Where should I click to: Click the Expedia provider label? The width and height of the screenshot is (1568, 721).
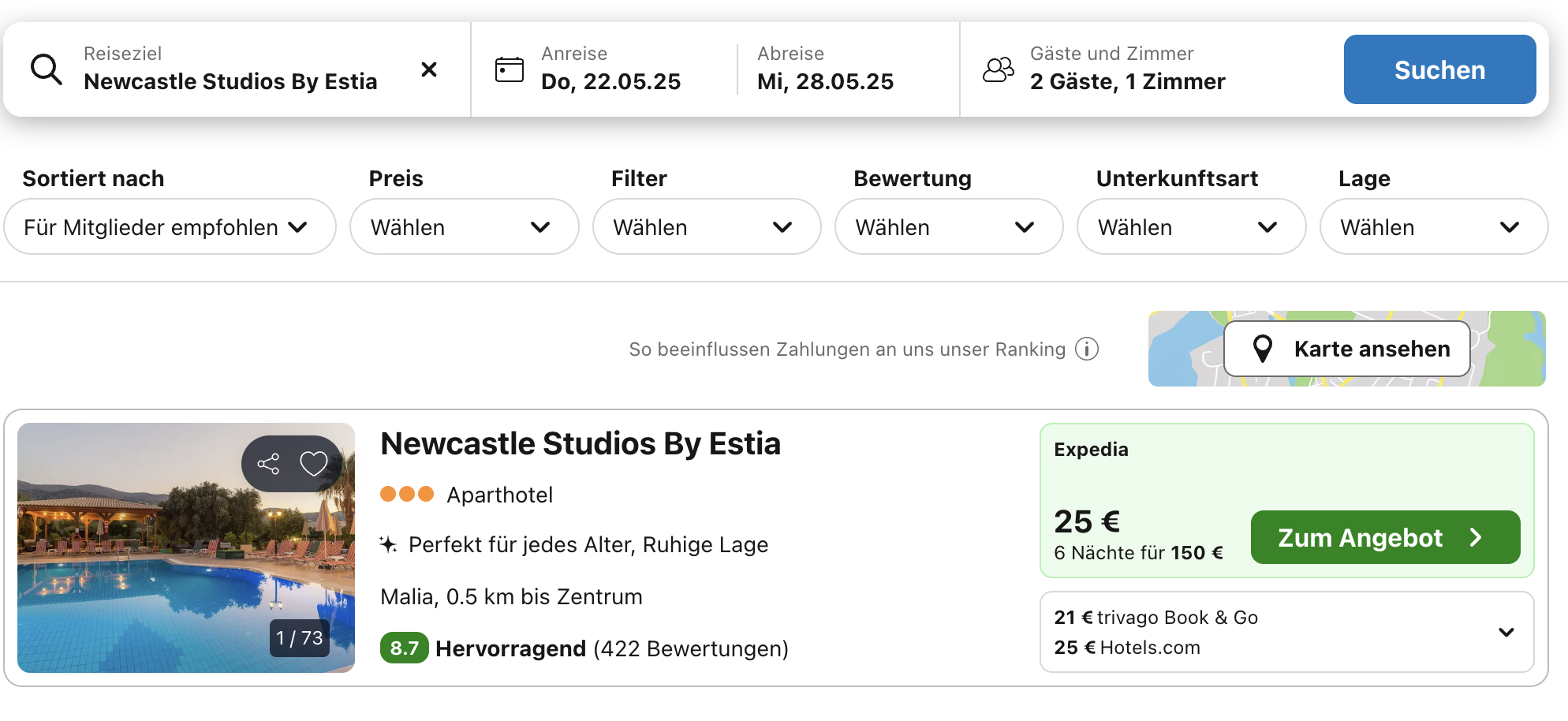point(1091,449)
